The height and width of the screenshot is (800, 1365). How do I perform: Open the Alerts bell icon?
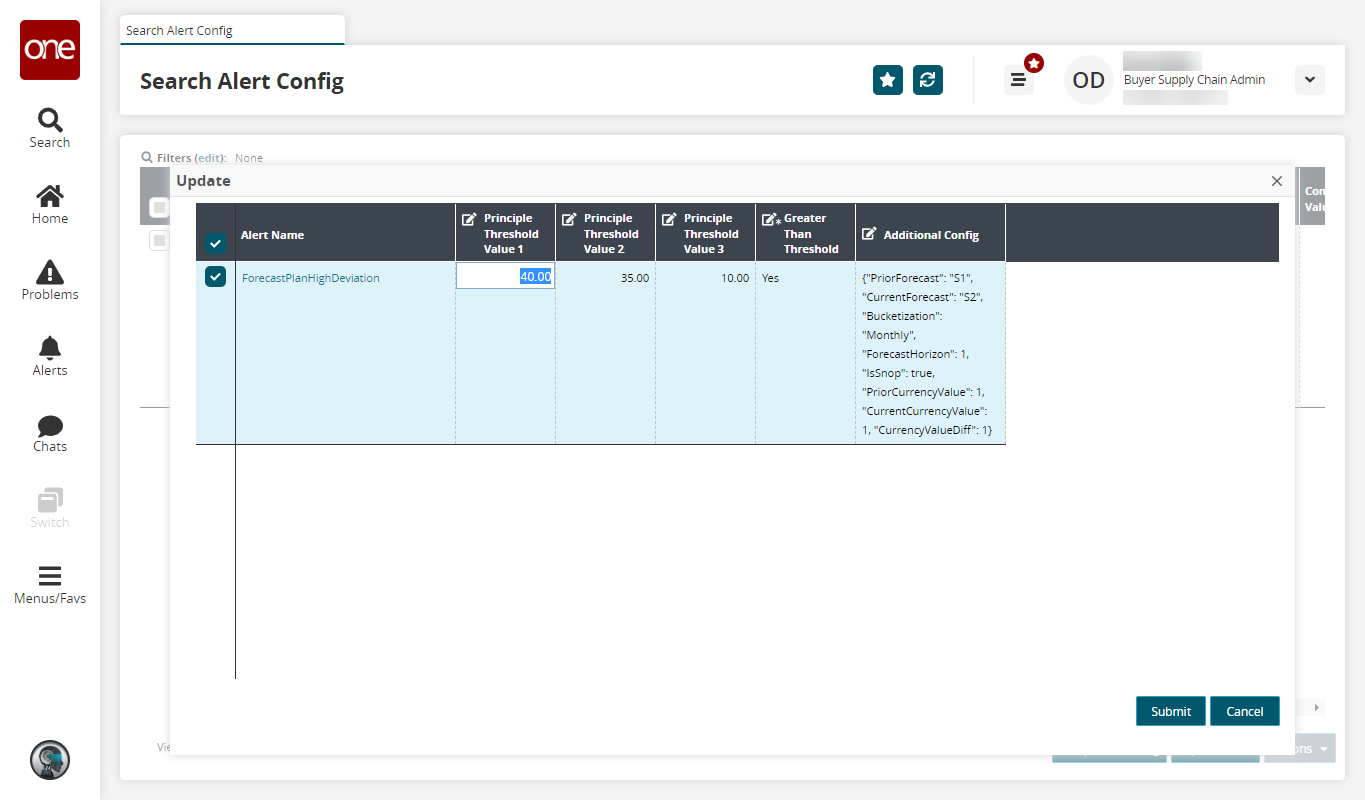point(50,356)
